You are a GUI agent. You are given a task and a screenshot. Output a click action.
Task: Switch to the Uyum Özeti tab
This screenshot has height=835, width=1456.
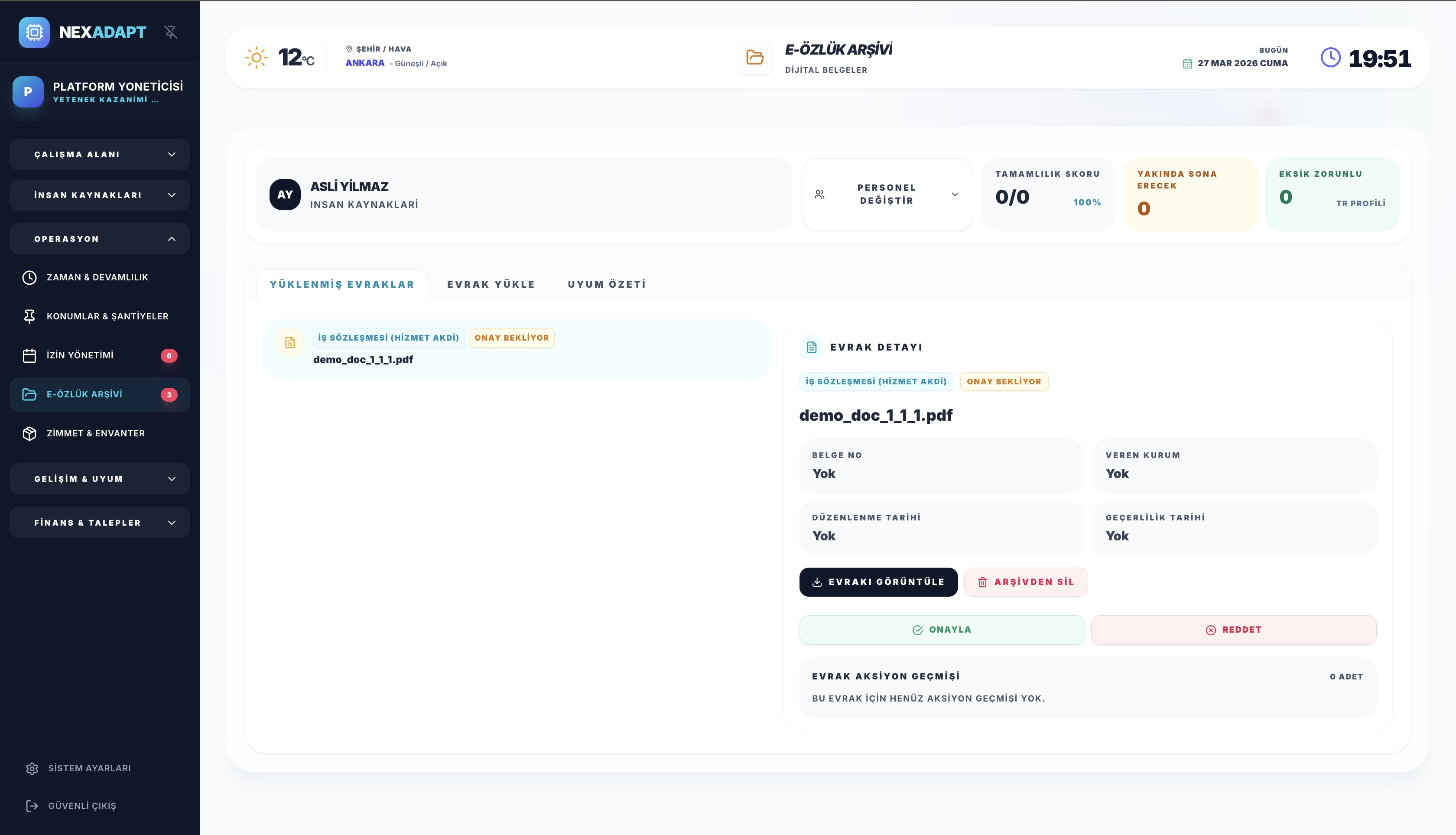pos(607,284)
